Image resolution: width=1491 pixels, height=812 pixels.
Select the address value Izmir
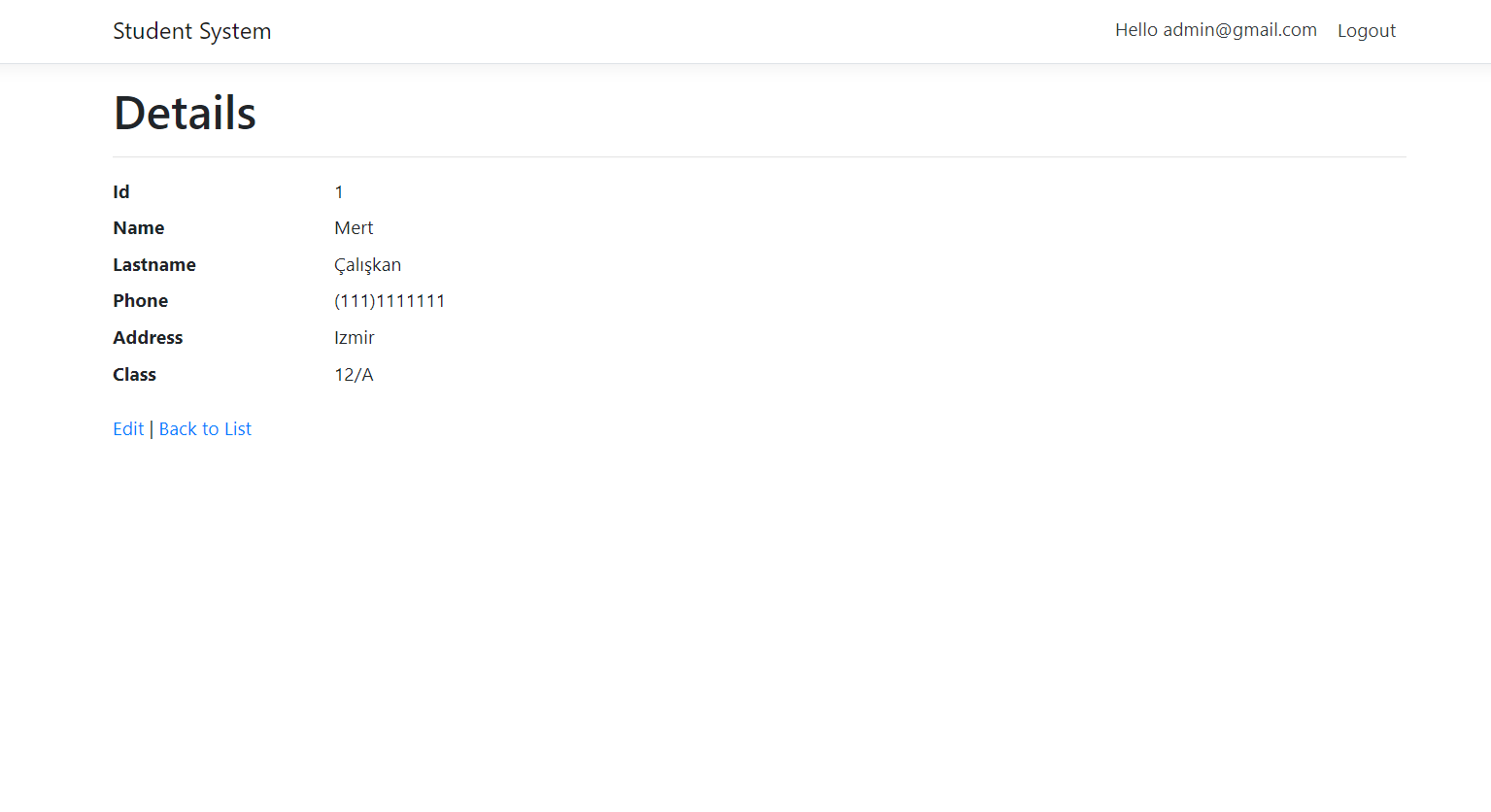click(355, 337)
